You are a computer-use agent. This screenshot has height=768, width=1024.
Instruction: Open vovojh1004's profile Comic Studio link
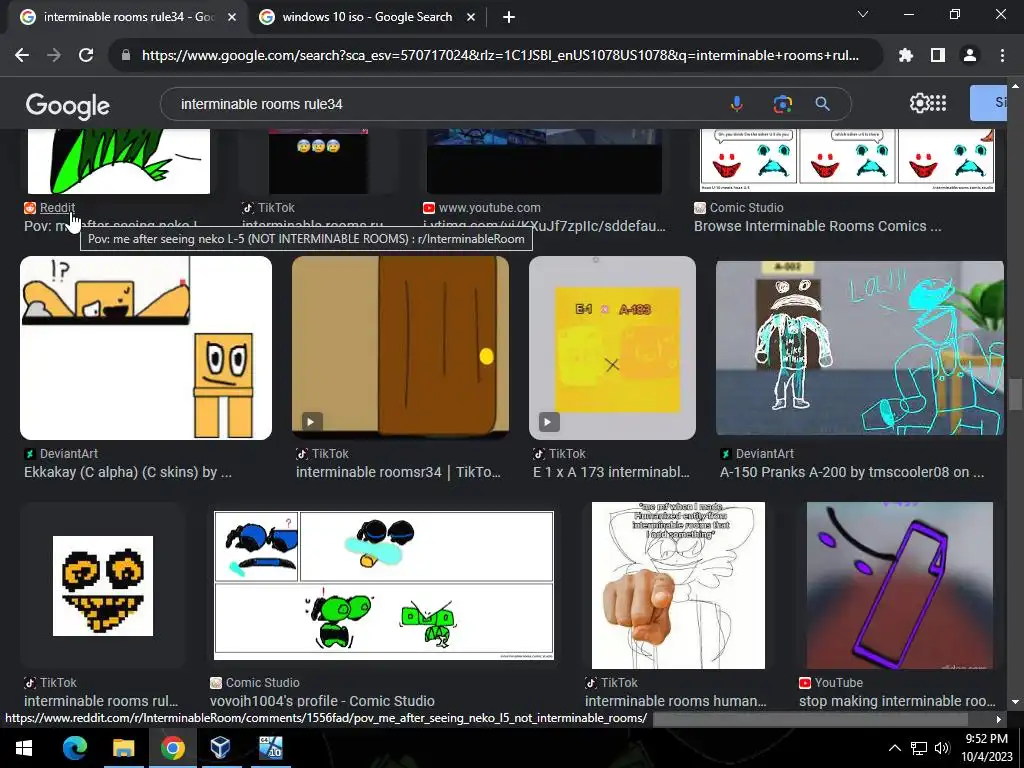pyautogui.click(x=322, y=701)
